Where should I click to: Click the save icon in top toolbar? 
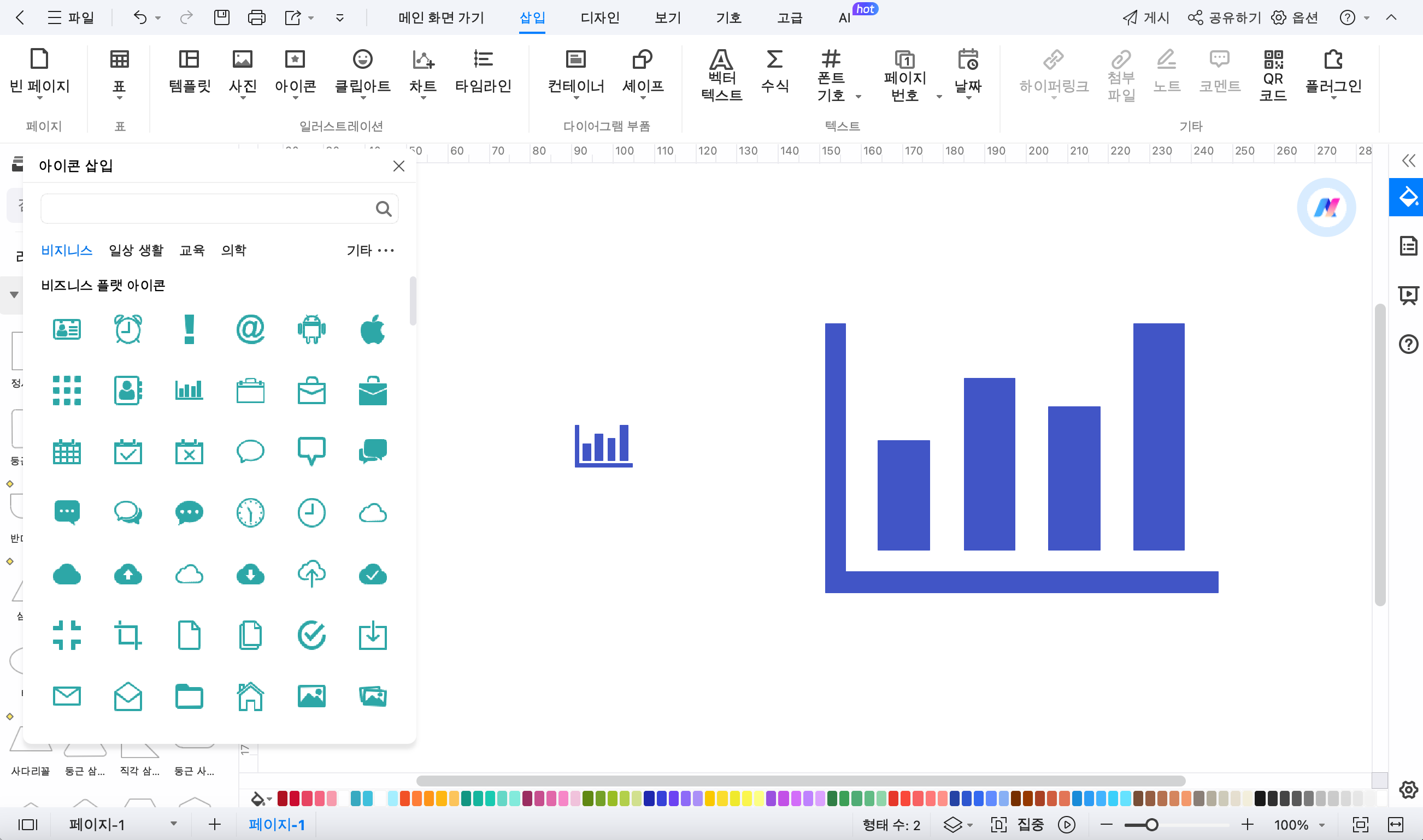click(x=221, y=17)
